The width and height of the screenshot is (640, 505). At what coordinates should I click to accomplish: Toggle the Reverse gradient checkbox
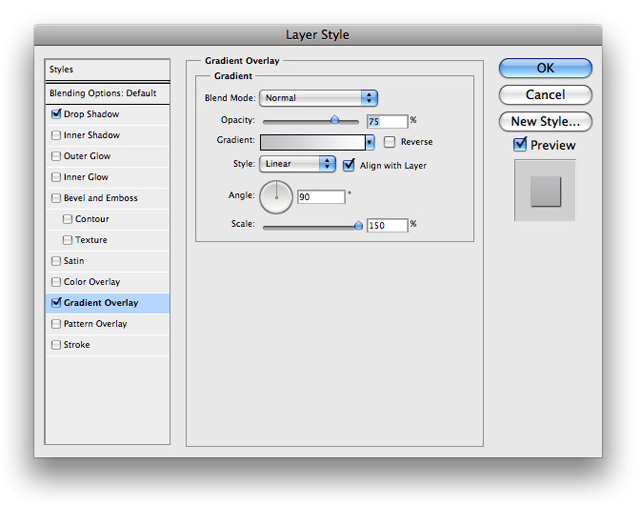coord(389,142)
